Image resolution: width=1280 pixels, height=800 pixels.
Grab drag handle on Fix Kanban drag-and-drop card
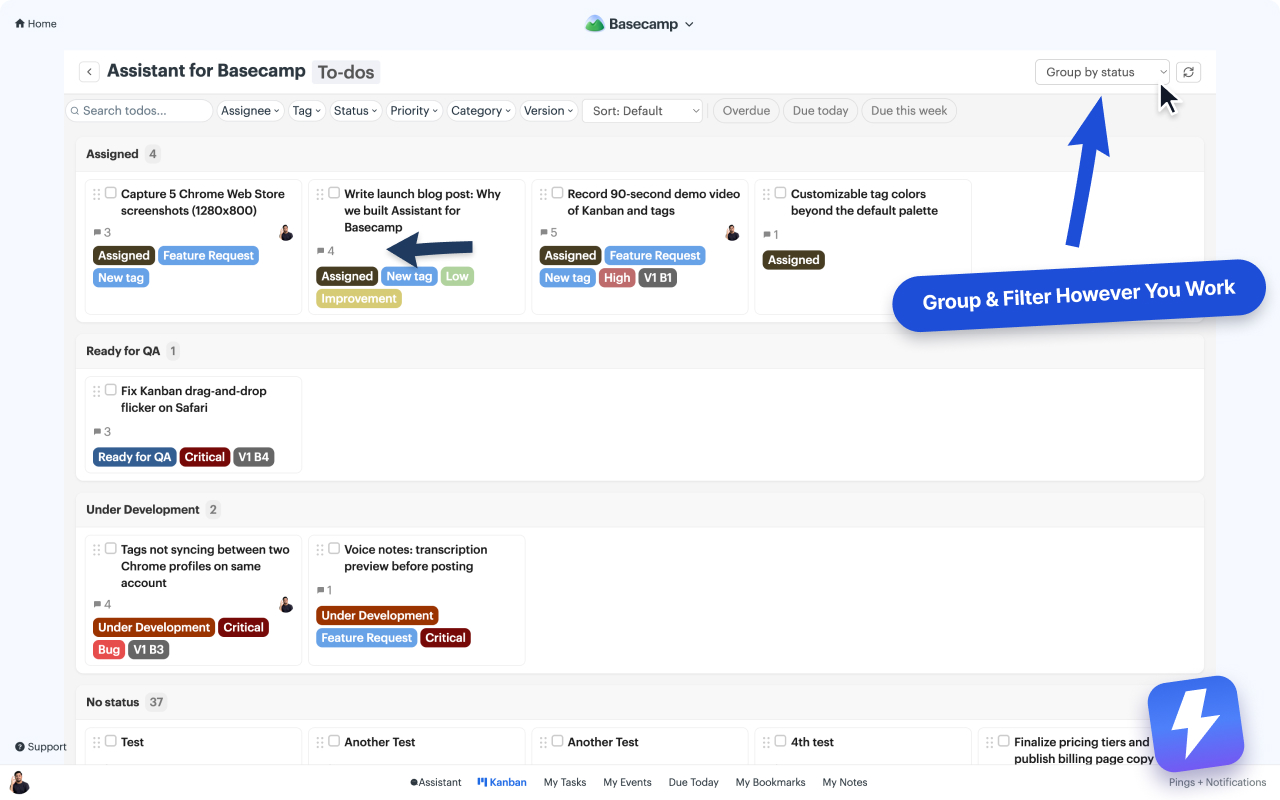click(97, 391)
